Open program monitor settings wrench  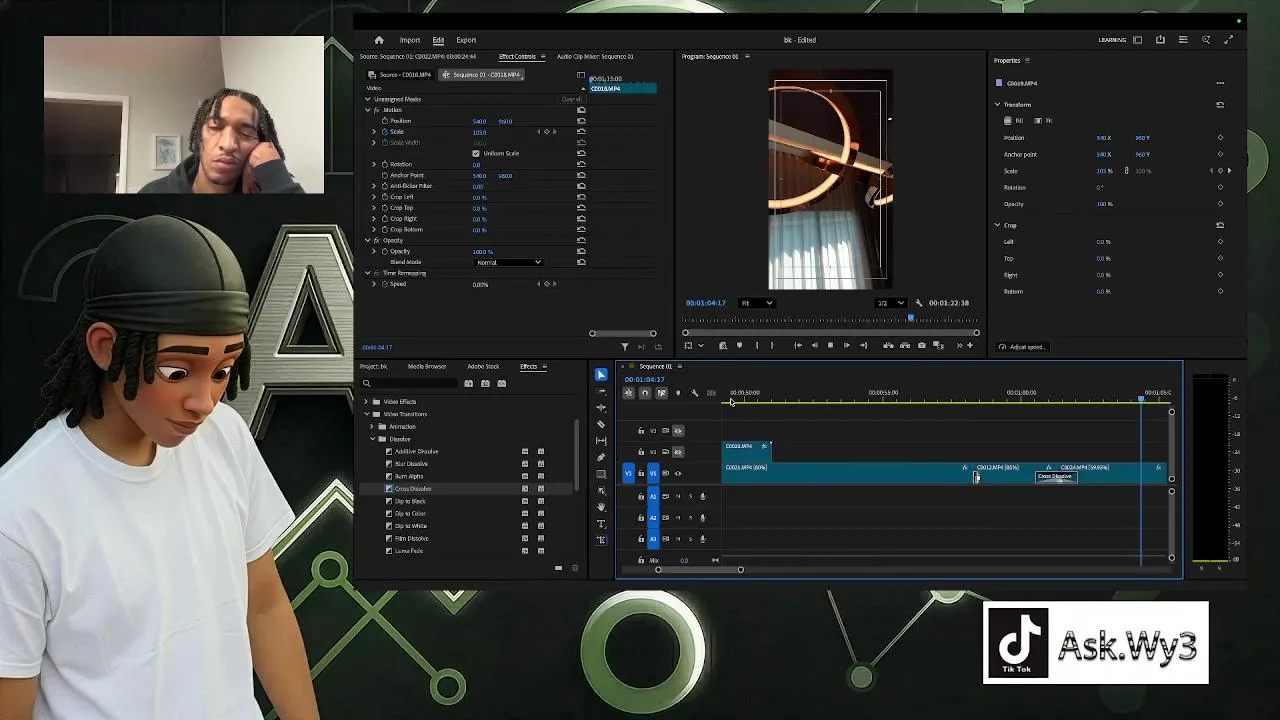(x=919, y=303)
